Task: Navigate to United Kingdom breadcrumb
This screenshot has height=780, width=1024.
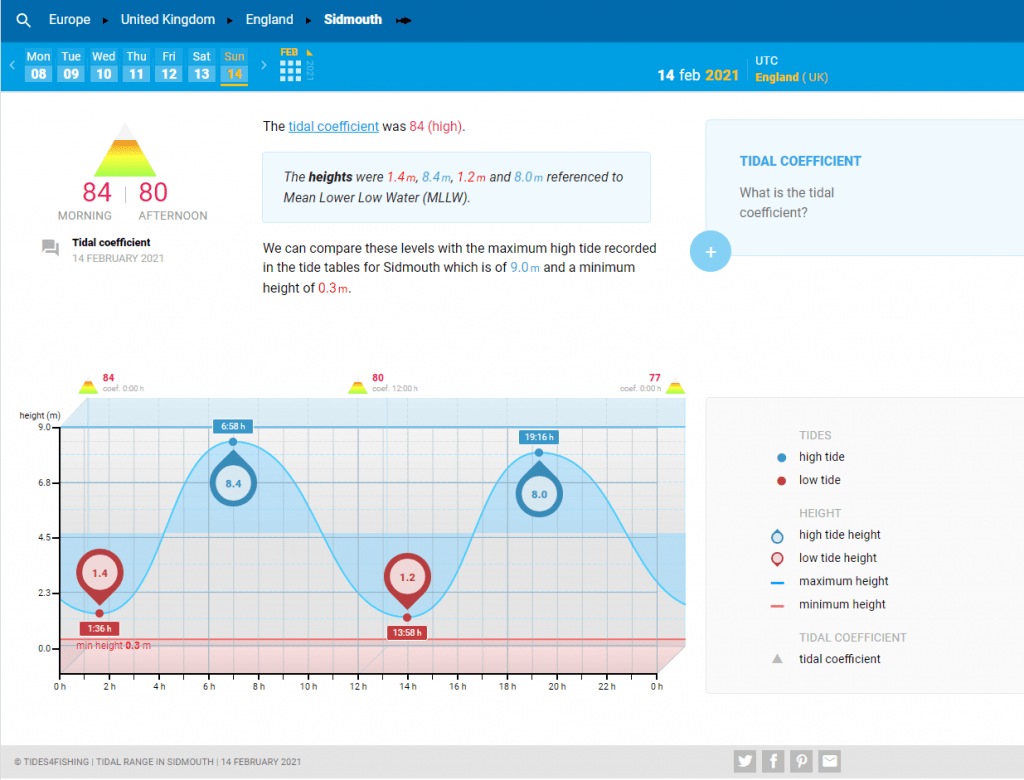Action: 167,20
